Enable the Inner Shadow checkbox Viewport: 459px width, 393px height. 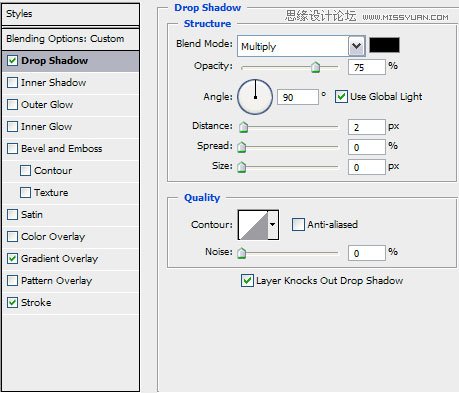13,82
